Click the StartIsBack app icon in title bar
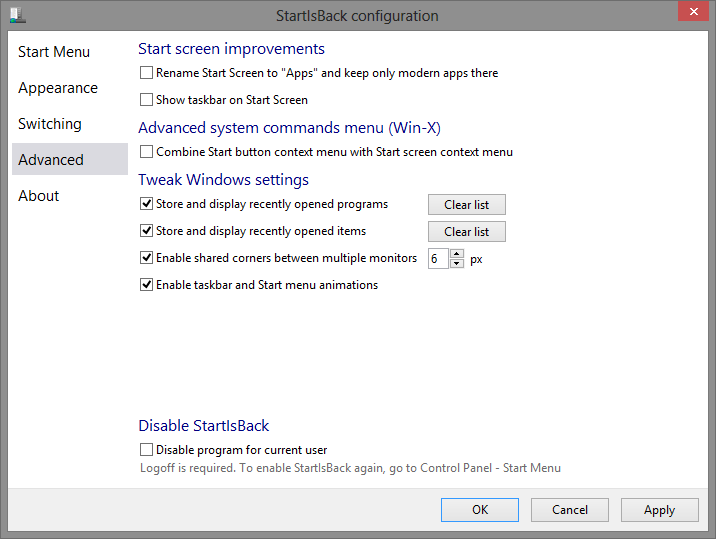Screen dimensions: 716x539 point(17,15)
